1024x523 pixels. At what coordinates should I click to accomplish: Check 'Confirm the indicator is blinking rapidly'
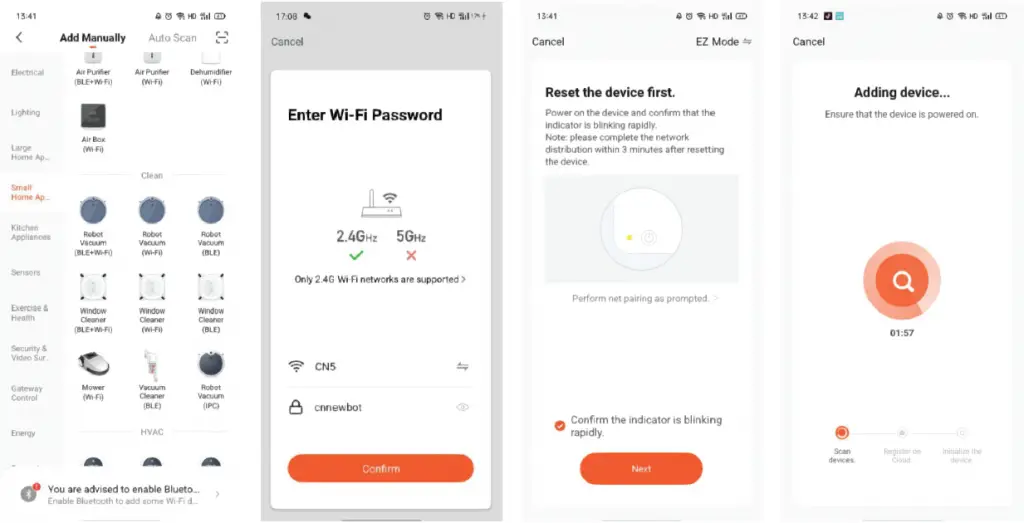click(x=560, y=426)
